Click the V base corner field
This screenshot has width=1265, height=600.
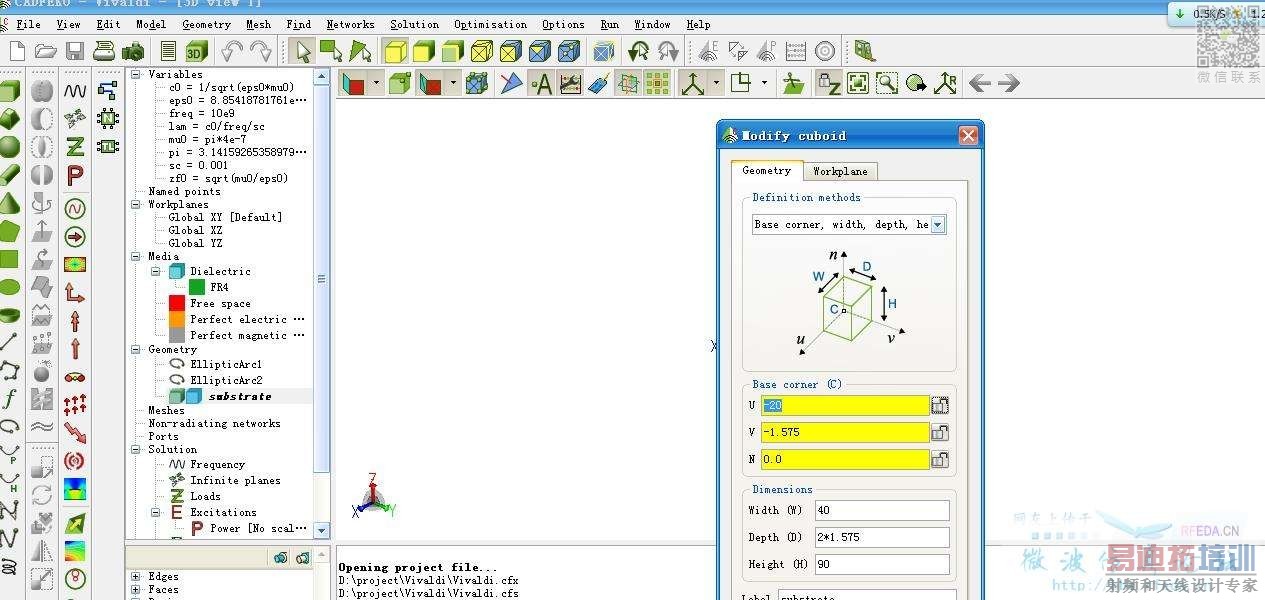pos(845,432)
